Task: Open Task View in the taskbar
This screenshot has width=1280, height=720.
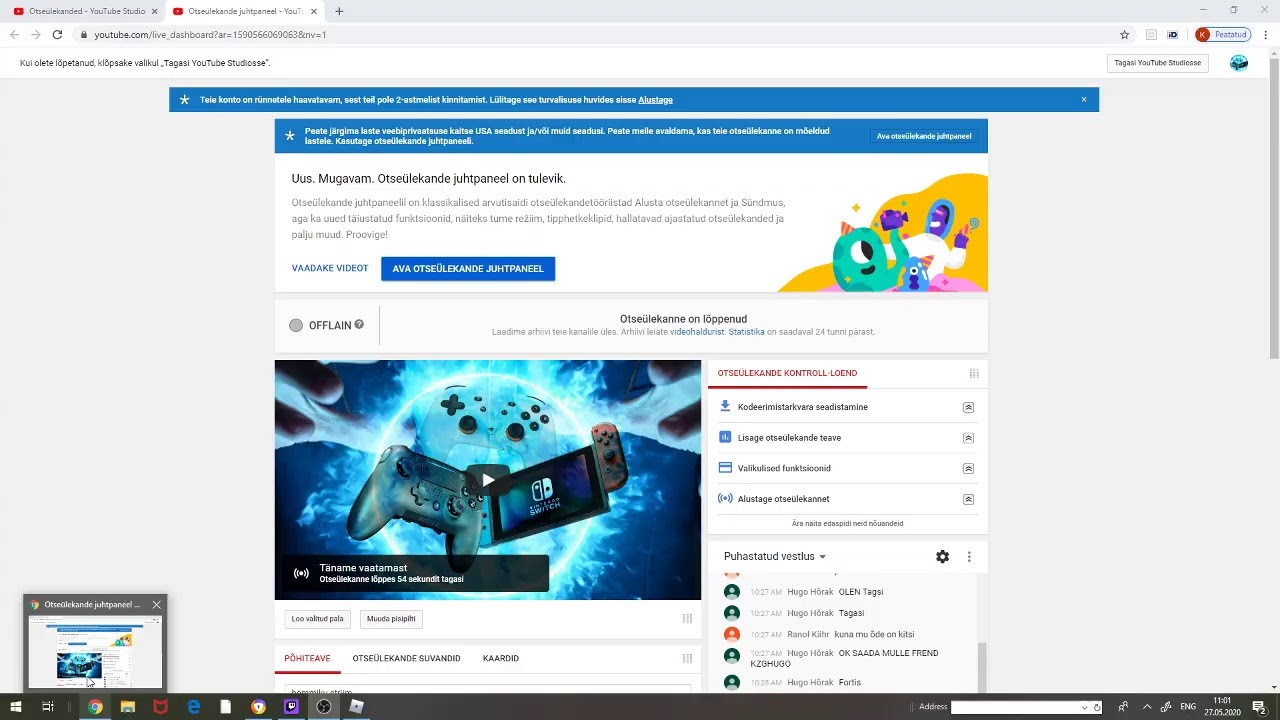Action: 47,707
